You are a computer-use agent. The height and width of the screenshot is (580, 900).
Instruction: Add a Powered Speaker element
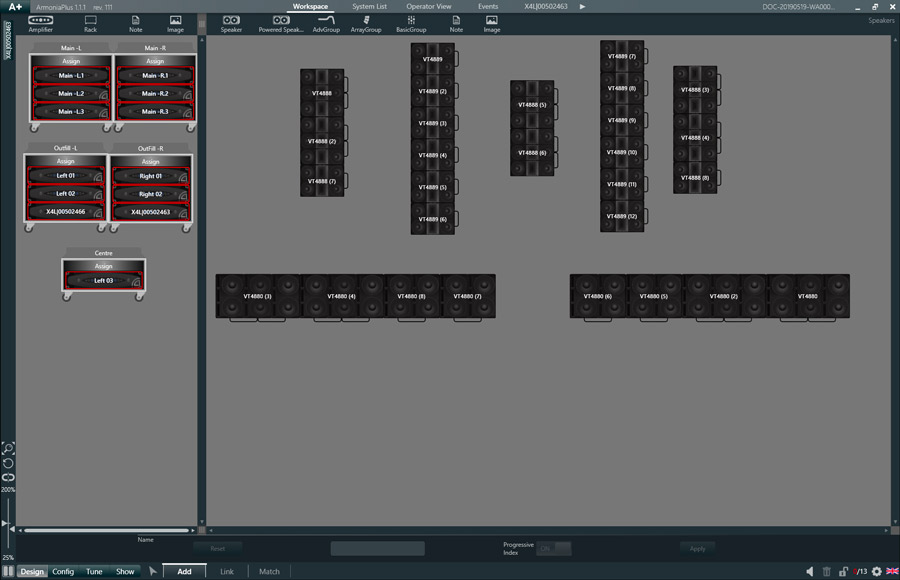click(x=281, y=24)
